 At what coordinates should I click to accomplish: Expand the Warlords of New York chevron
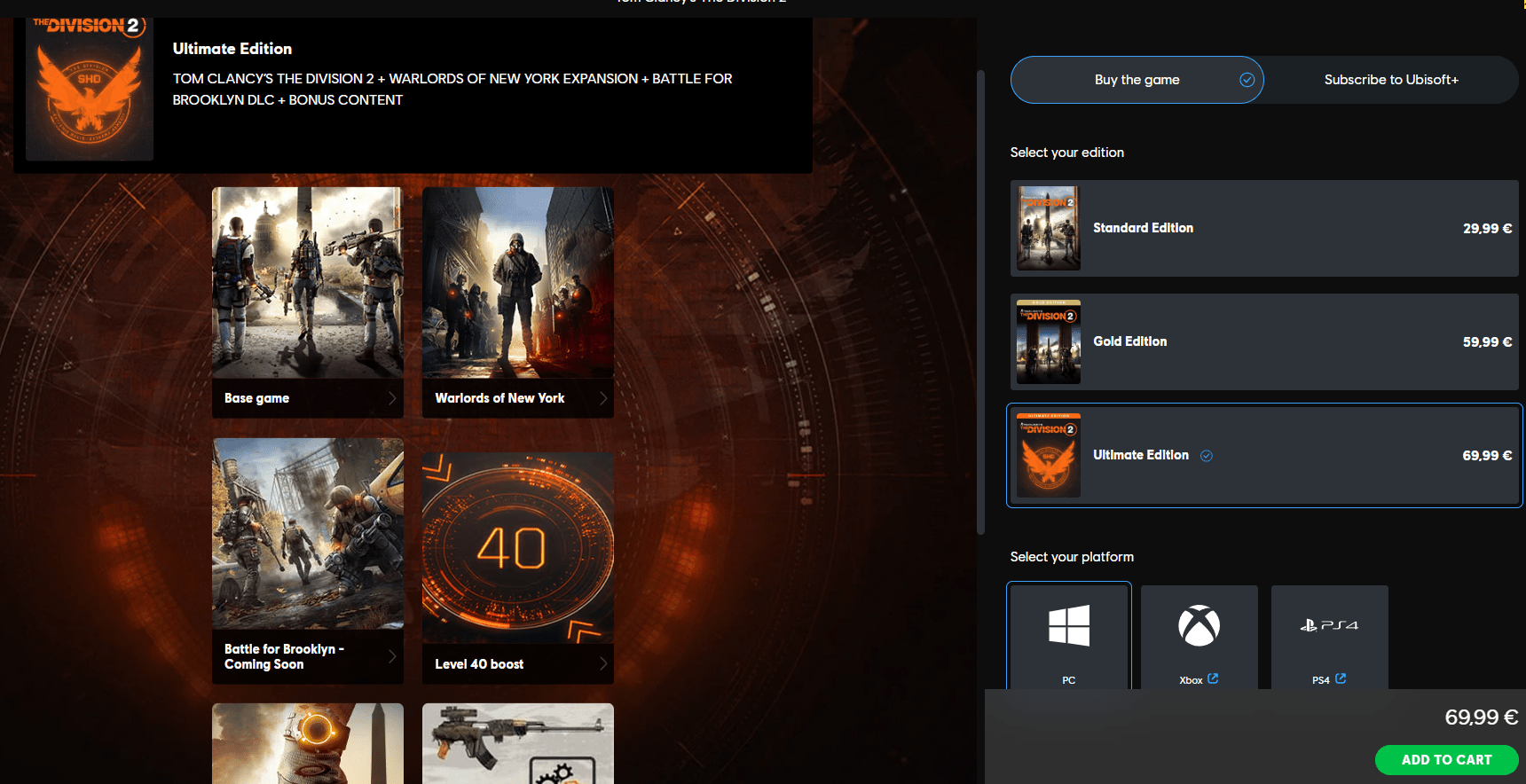[603, 398]
